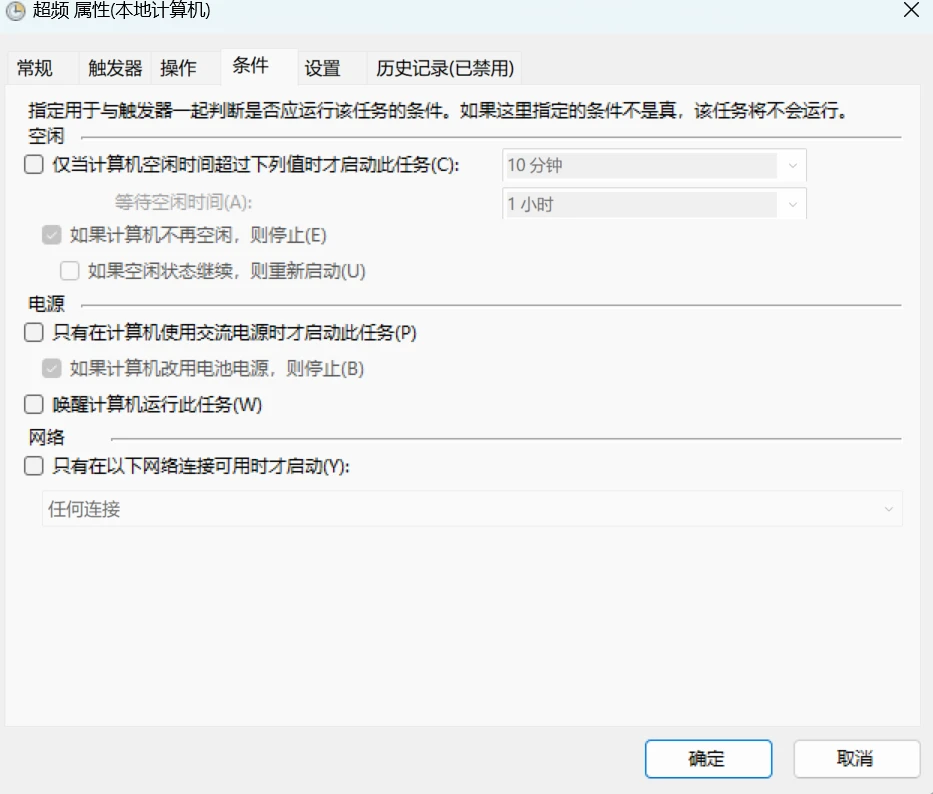Check 如果空闲状态继续，则重新启动(U)
Image resolution: width=933 pixels, height=794 pixels.
click(70, 271)
